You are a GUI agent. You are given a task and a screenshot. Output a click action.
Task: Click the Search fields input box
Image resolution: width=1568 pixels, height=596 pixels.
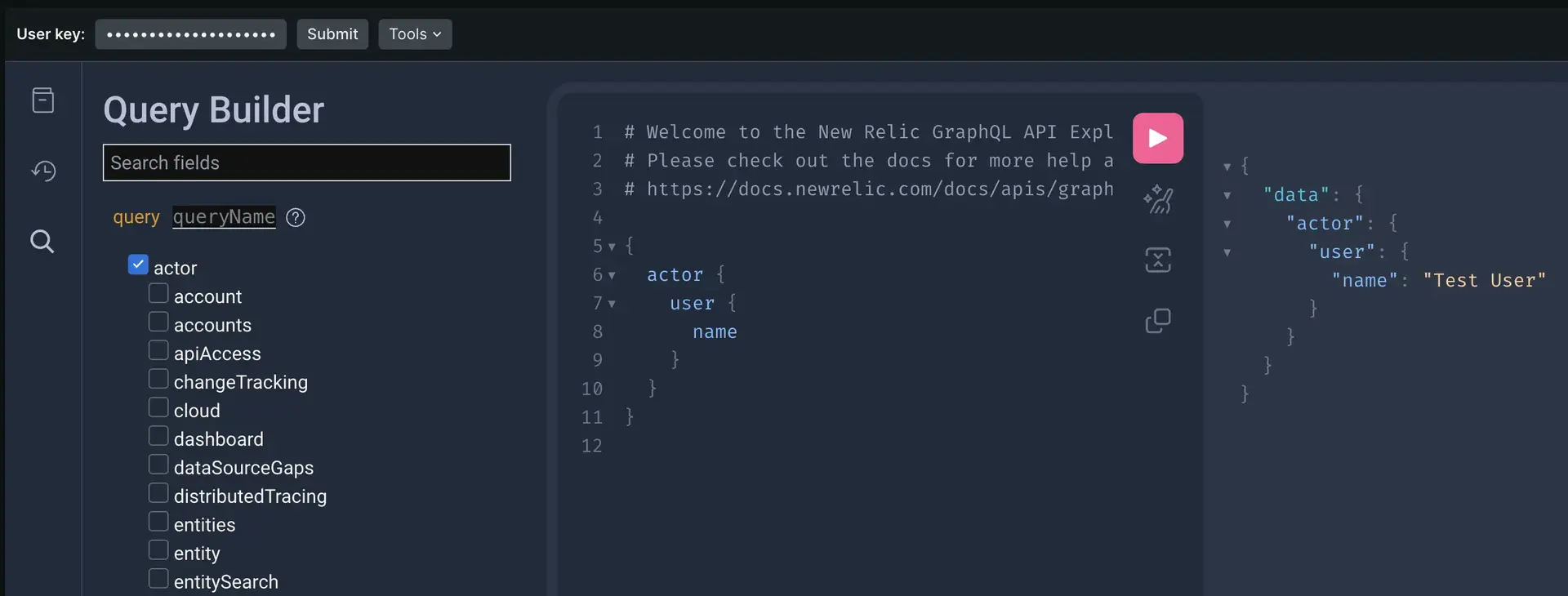(306, 162)
